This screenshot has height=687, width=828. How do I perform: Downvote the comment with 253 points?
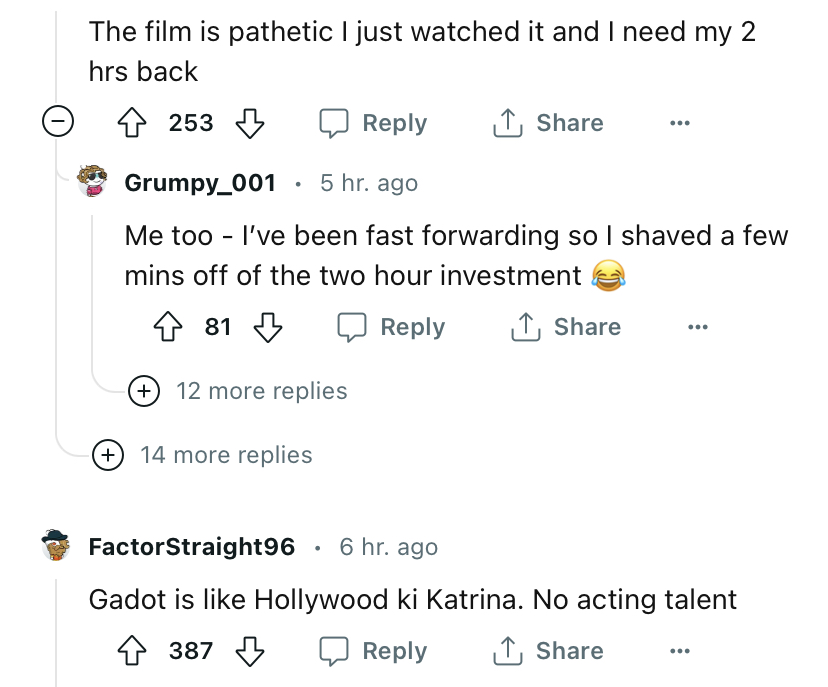247,123
